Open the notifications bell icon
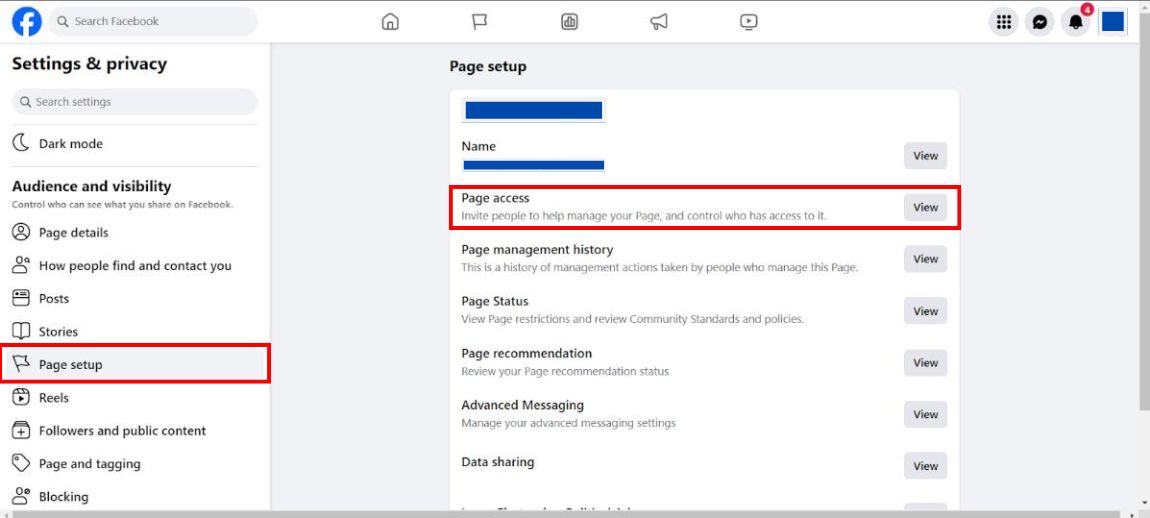 click(x=1075, y=22)
